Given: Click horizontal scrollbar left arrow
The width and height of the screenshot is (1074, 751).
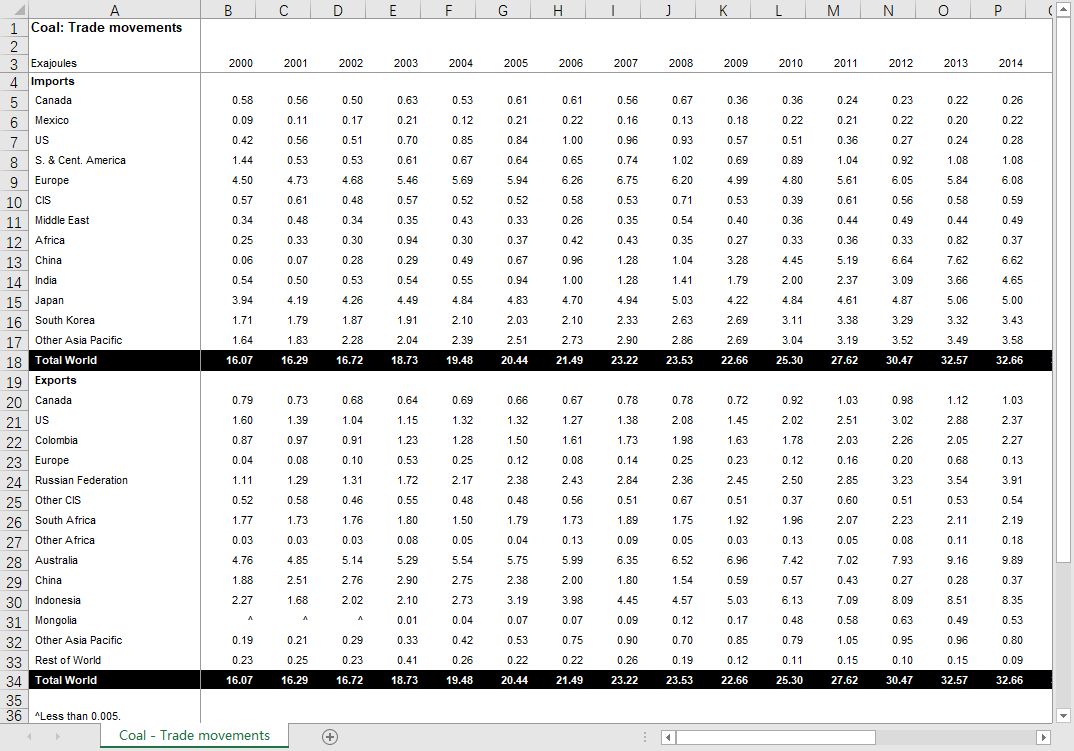Looking at the screenshot, I should click(x=668, y=737).
